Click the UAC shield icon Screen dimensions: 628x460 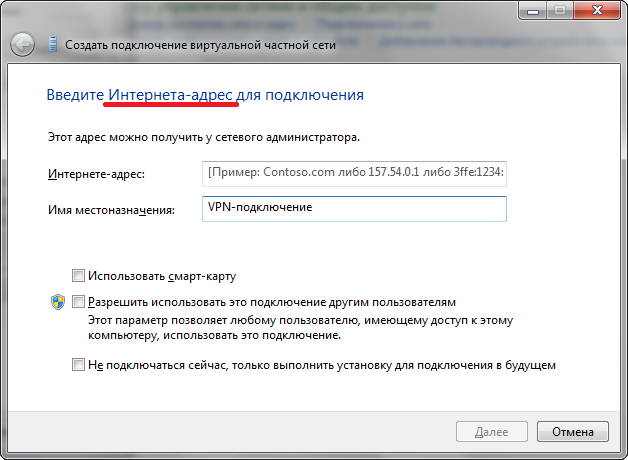coord(57,301)
